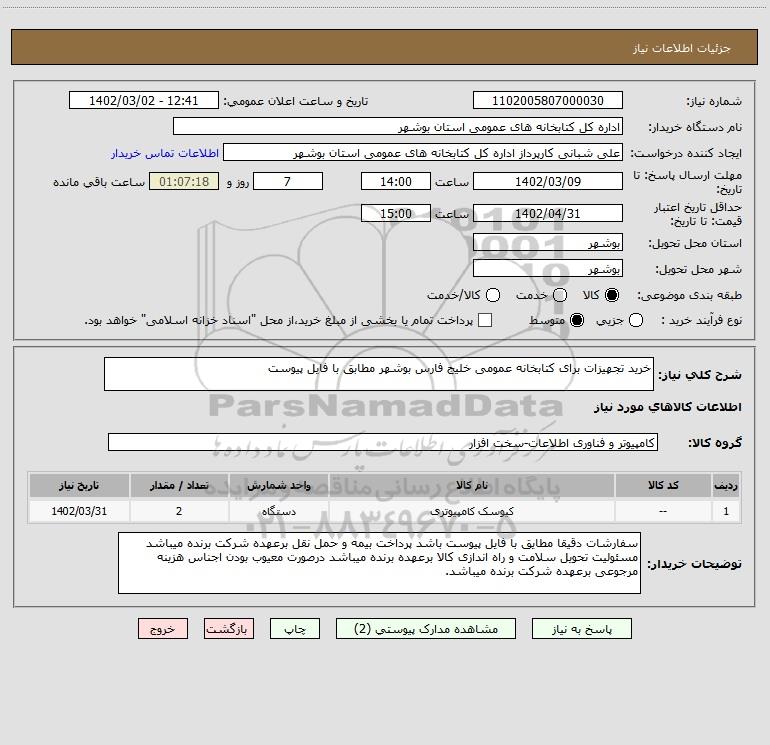Image resolution: width=770 pixels, height=745 pixels.
Task: Click price validity date 1402/04/31
Action: [548, 213]
